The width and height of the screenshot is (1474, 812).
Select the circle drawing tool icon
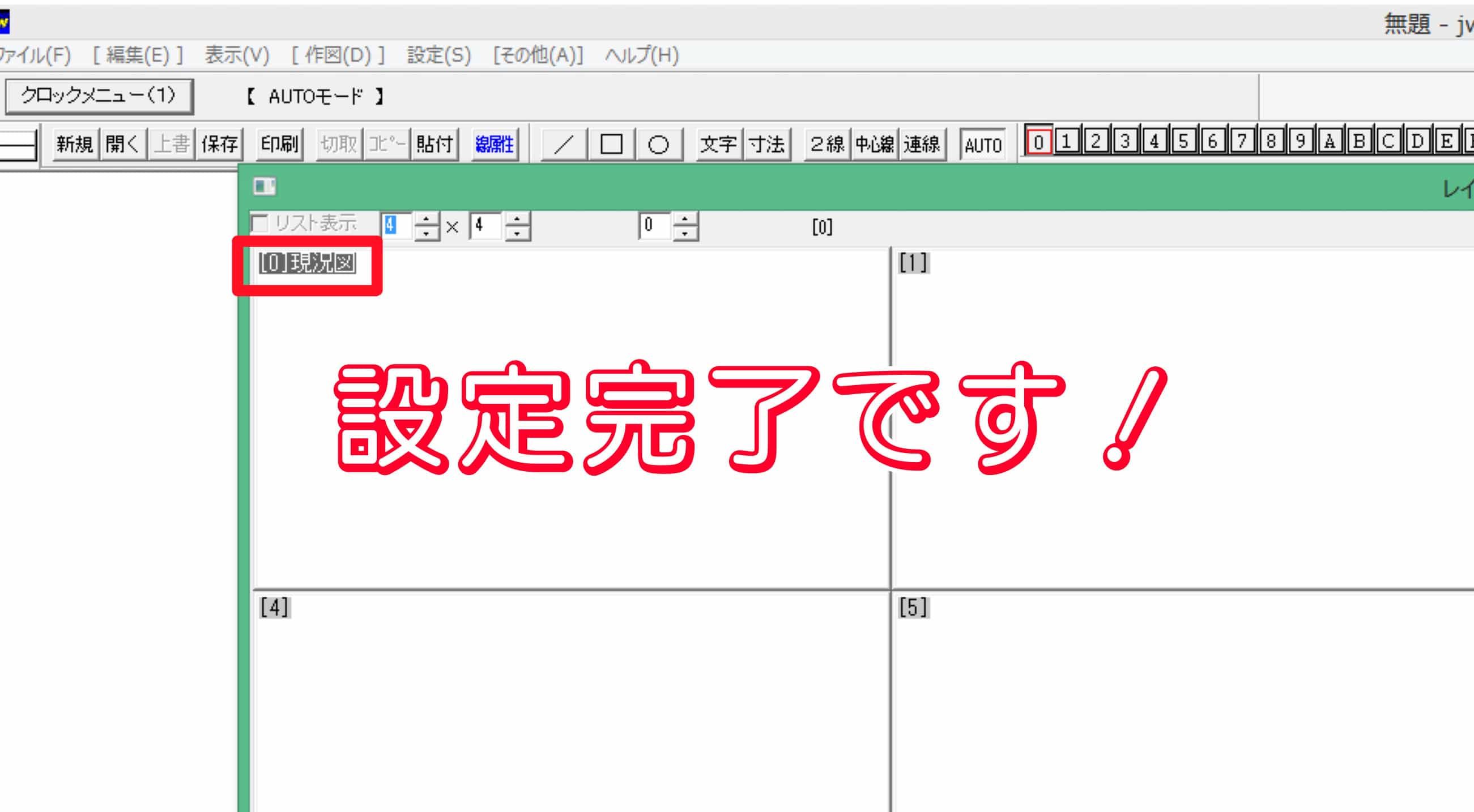pyautogui.click(x=658, y=144)
